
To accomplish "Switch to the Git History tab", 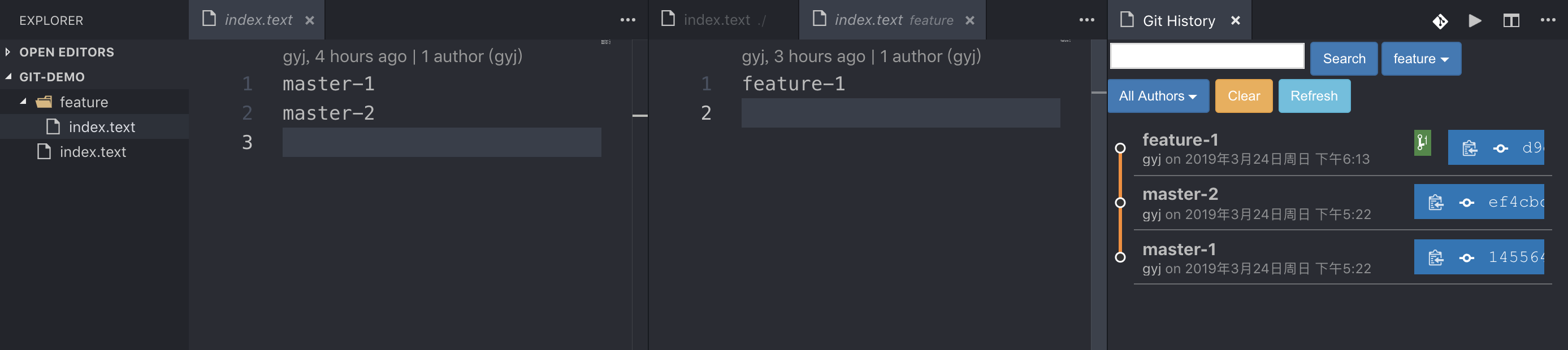I will click(x=1178, y=21).
